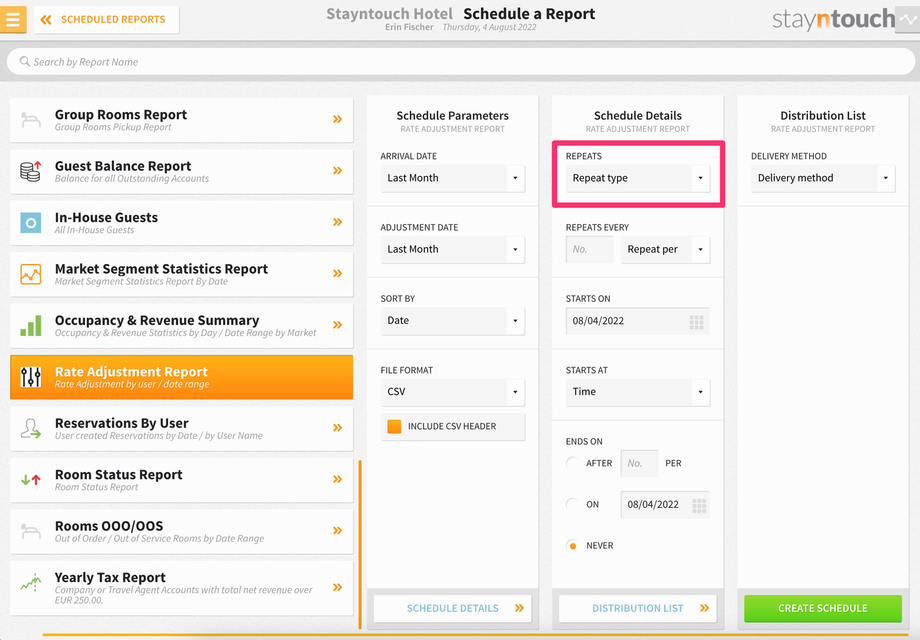Click the Yearly Tax Report graph icon

(x=31, y=583)
